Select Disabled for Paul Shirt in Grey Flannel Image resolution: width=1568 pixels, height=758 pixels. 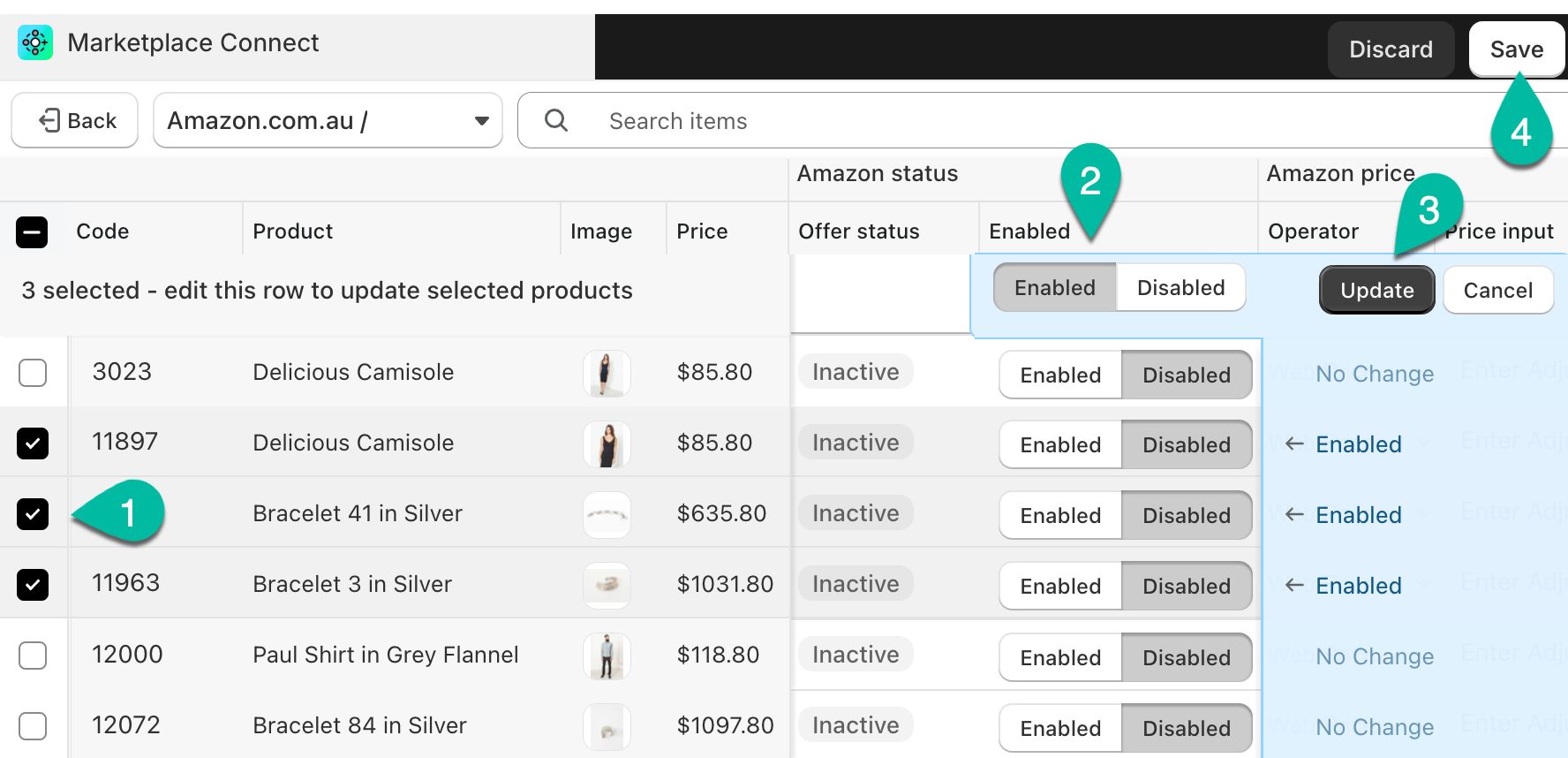1187,657
